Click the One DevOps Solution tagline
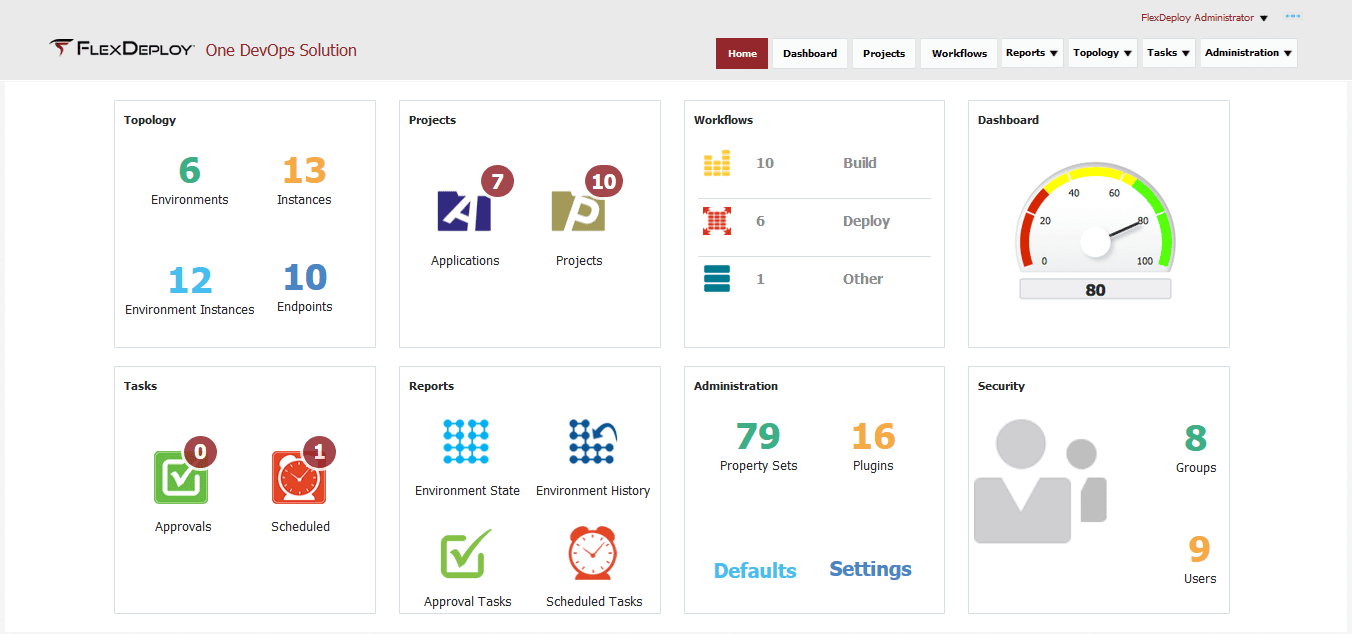Image resolution: width=1352 pixels, height=634 pixels. point(281,50)
